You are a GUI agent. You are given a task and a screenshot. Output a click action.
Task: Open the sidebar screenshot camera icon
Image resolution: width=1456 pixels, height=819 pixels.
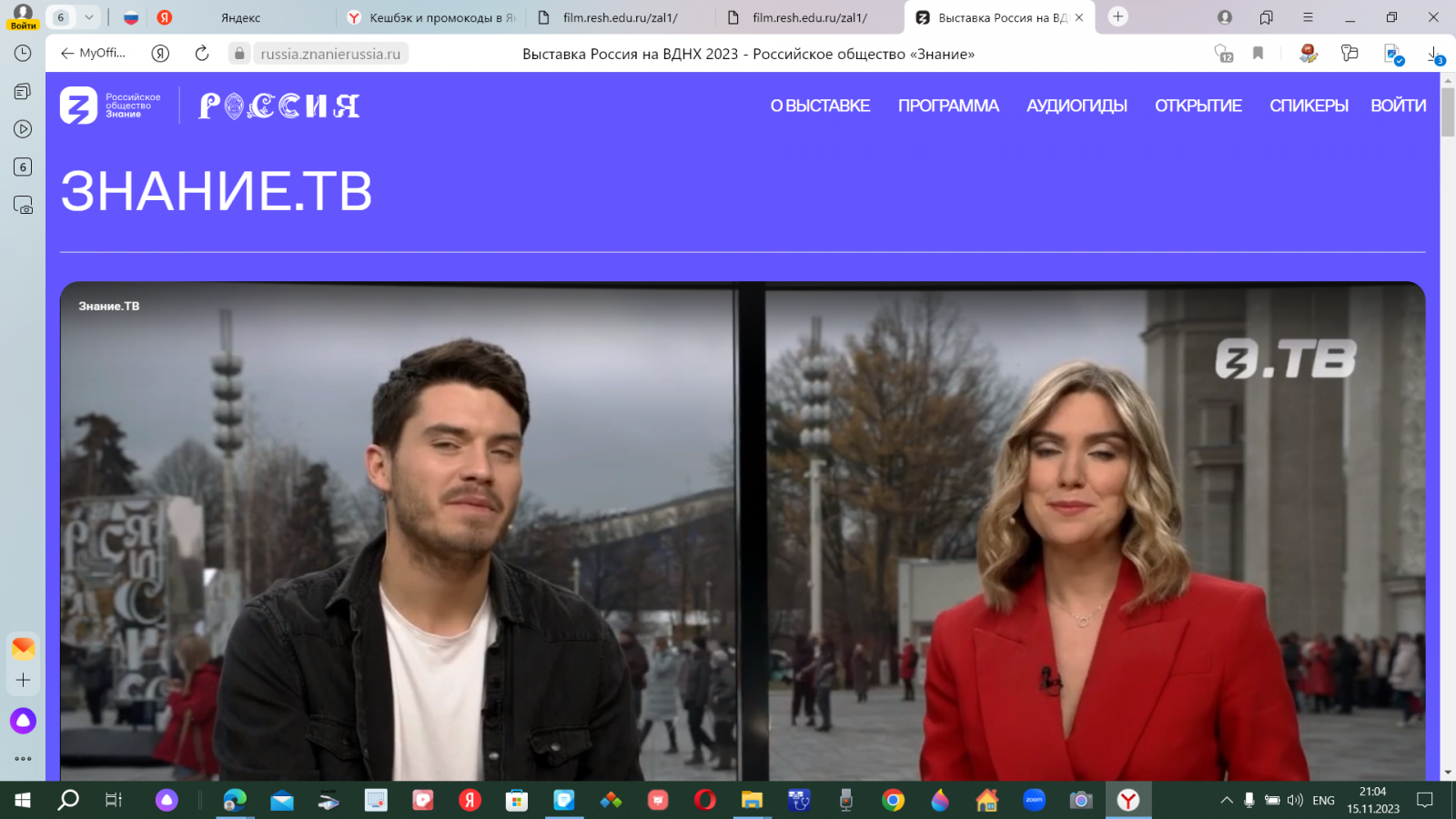23,205
